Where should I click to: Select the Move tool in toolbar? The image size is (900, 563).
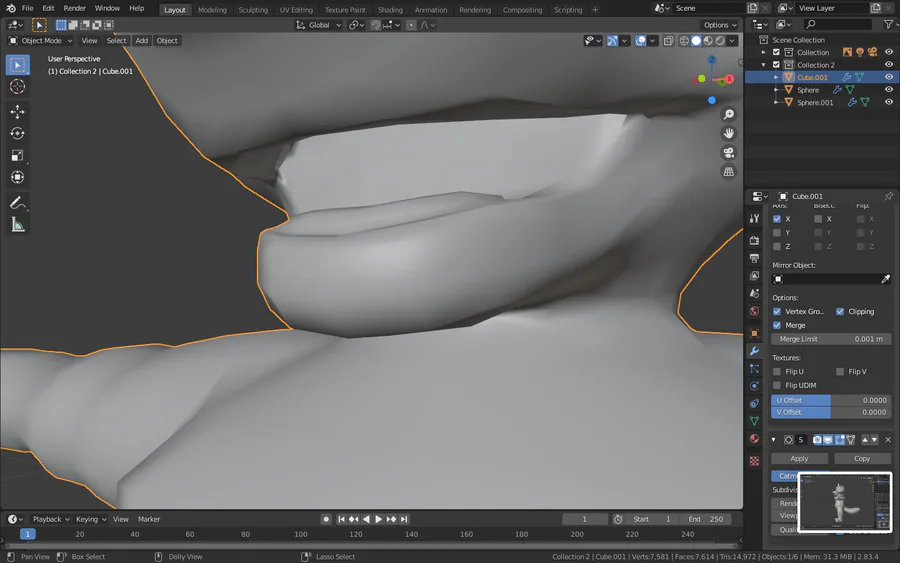[17, 112]
